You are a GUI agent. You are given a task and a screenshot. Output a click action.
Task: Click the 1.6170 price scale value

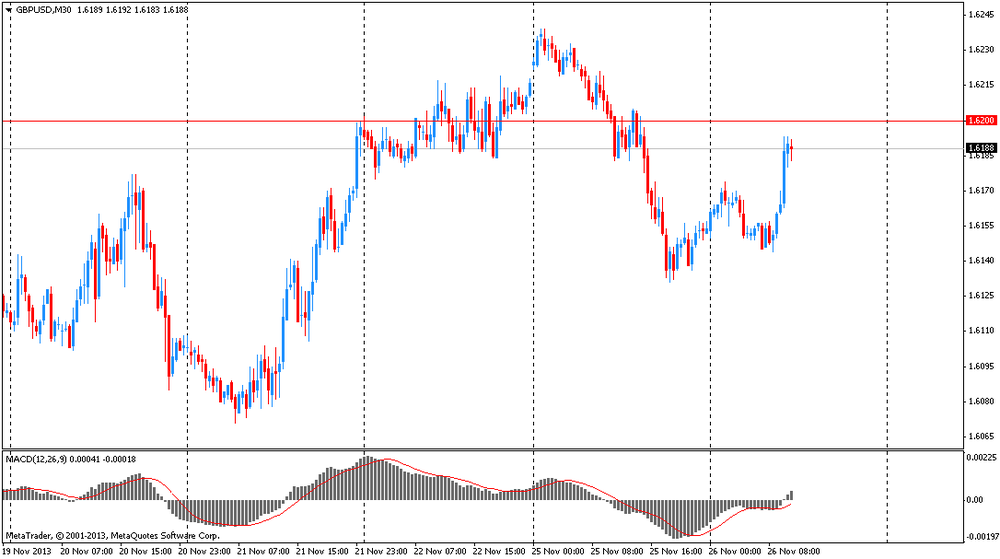point(981,190)
